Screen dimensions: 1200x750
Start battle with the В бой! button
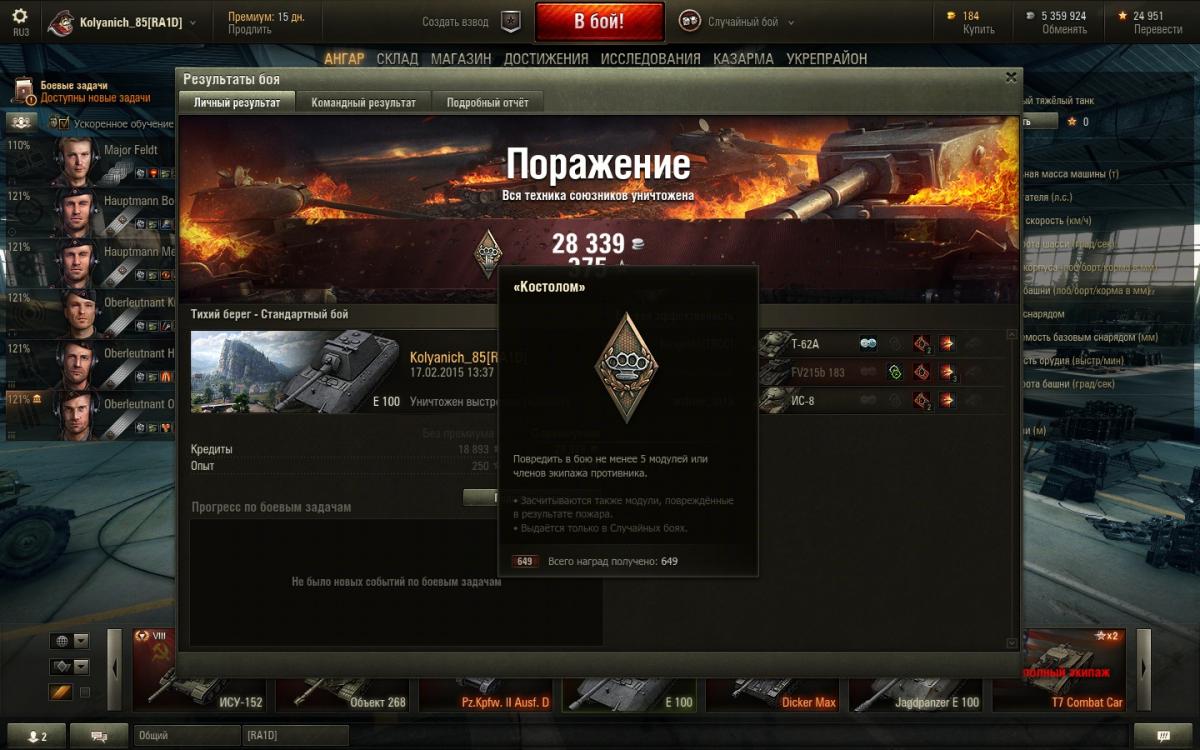(599, 22)
